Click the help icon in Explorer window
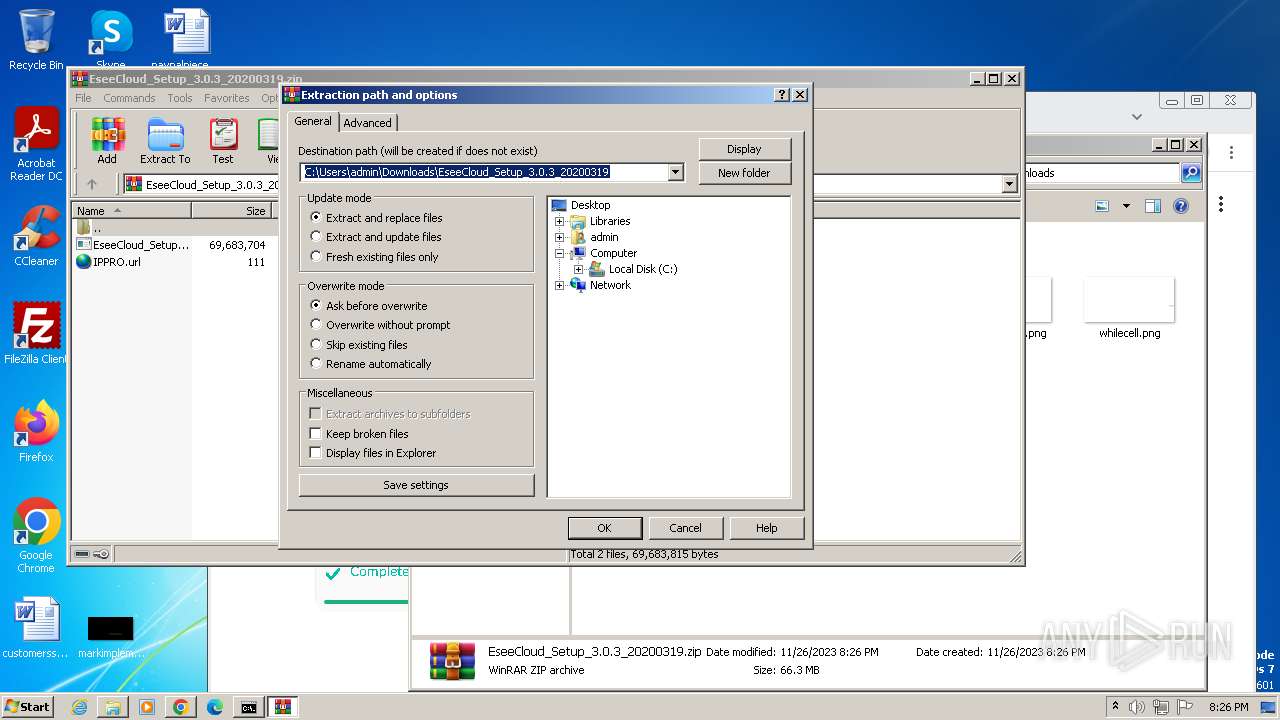 [1181, 206]
